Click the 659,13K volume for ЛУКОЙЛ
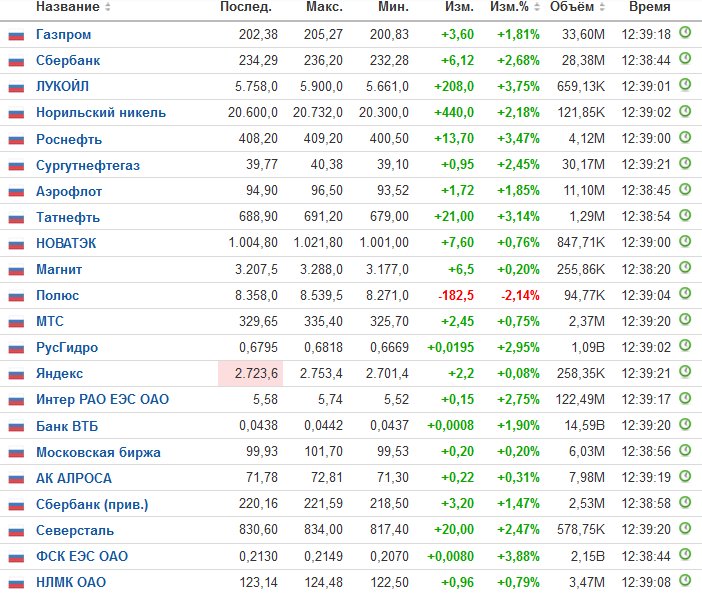Image resolution: width=702 pixels, height=594 pixels. tap(581, 86)
